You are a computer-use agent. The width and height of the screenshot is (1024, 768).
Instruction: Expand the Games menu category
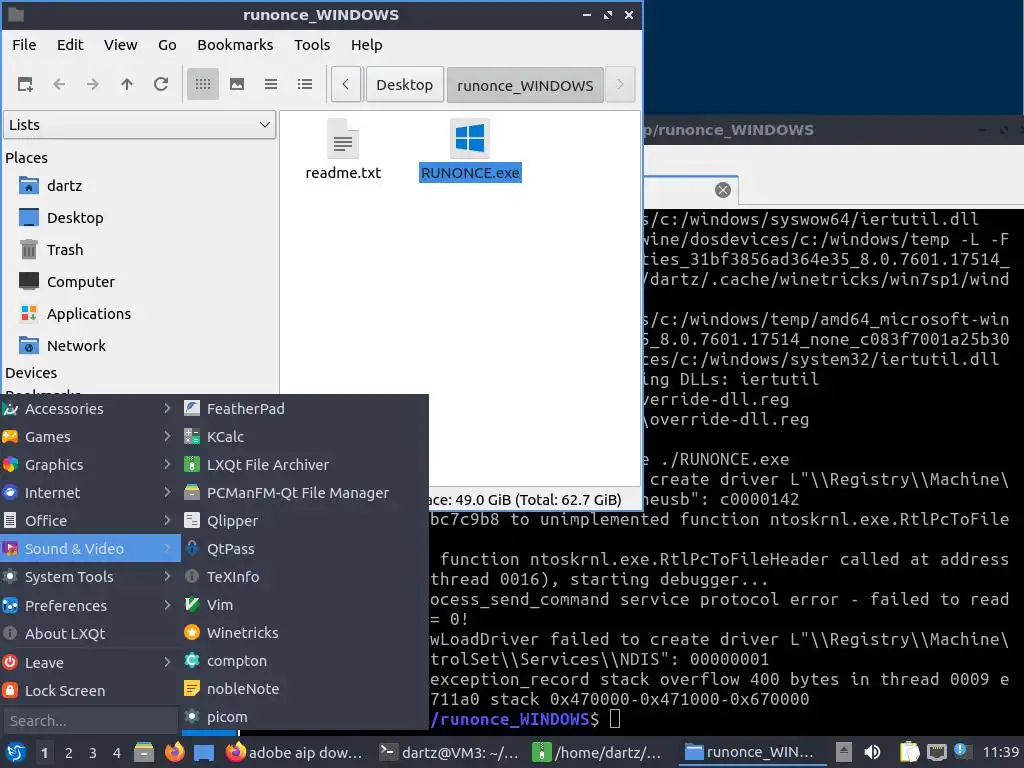coord(90,437)
